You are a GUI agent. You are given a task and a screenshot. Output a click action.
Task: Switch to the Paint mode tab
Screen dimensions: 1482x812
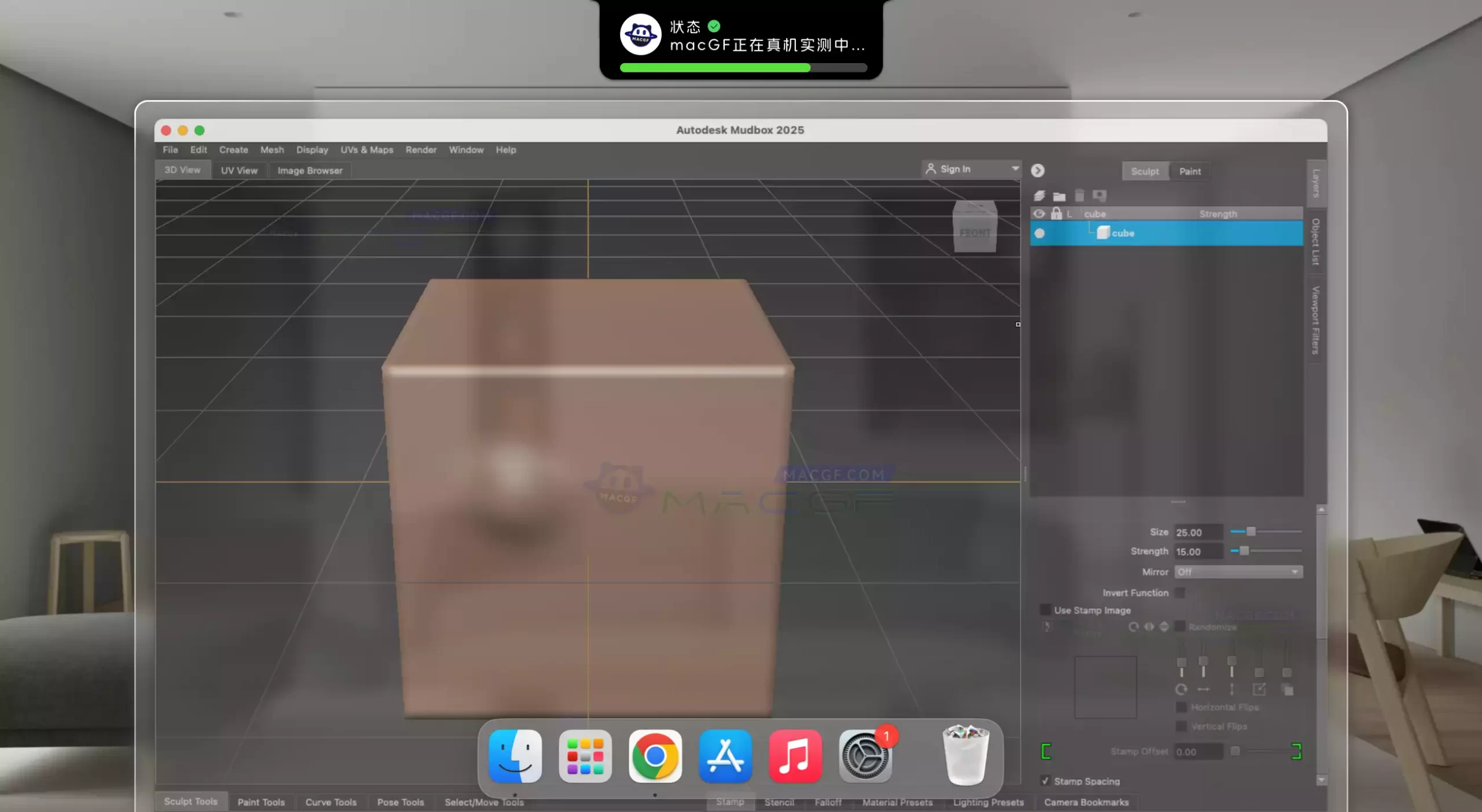click(x=1191, y=171)
